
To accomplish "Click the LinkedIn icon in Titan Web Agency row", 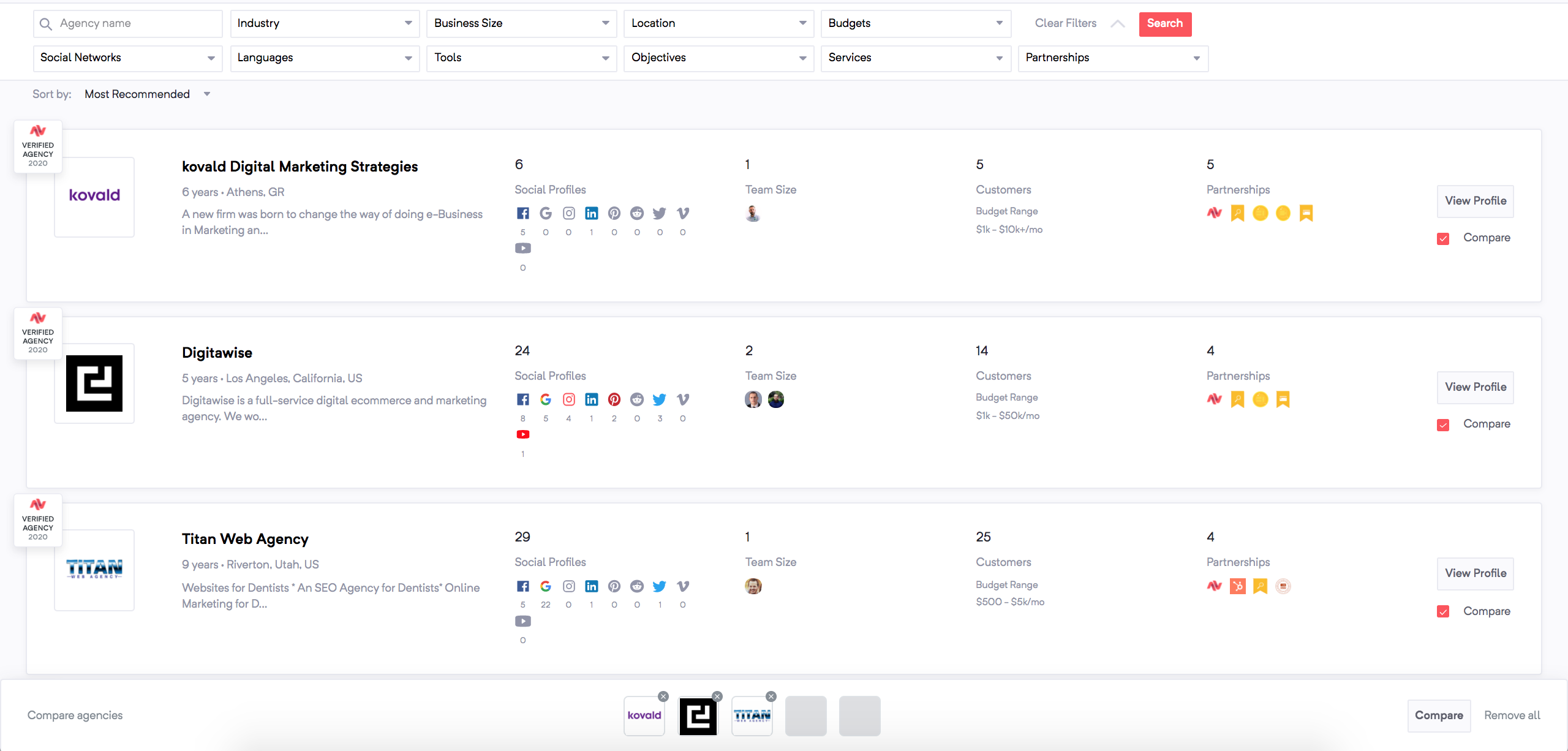I will tap(592, 586).
